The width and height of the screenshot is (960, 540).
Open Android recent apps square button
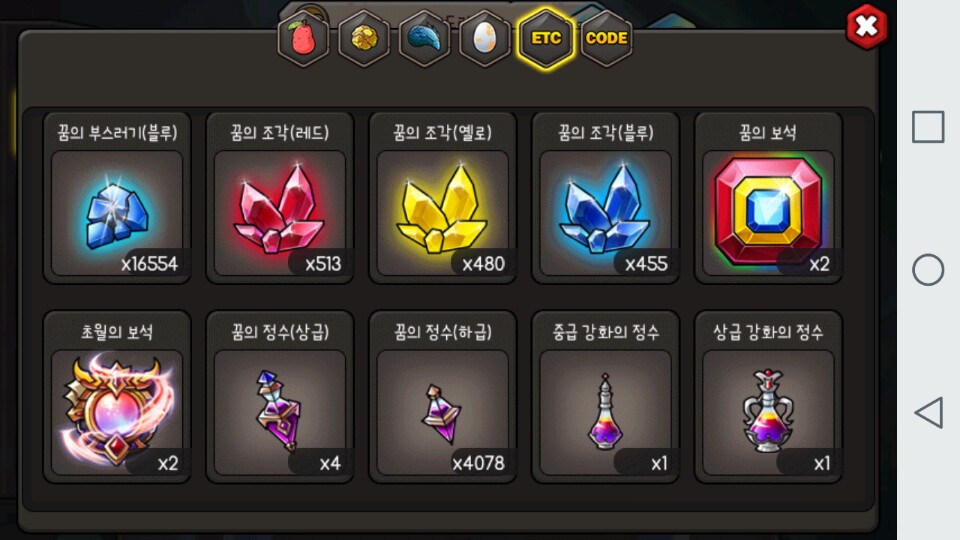coord(928,127)
